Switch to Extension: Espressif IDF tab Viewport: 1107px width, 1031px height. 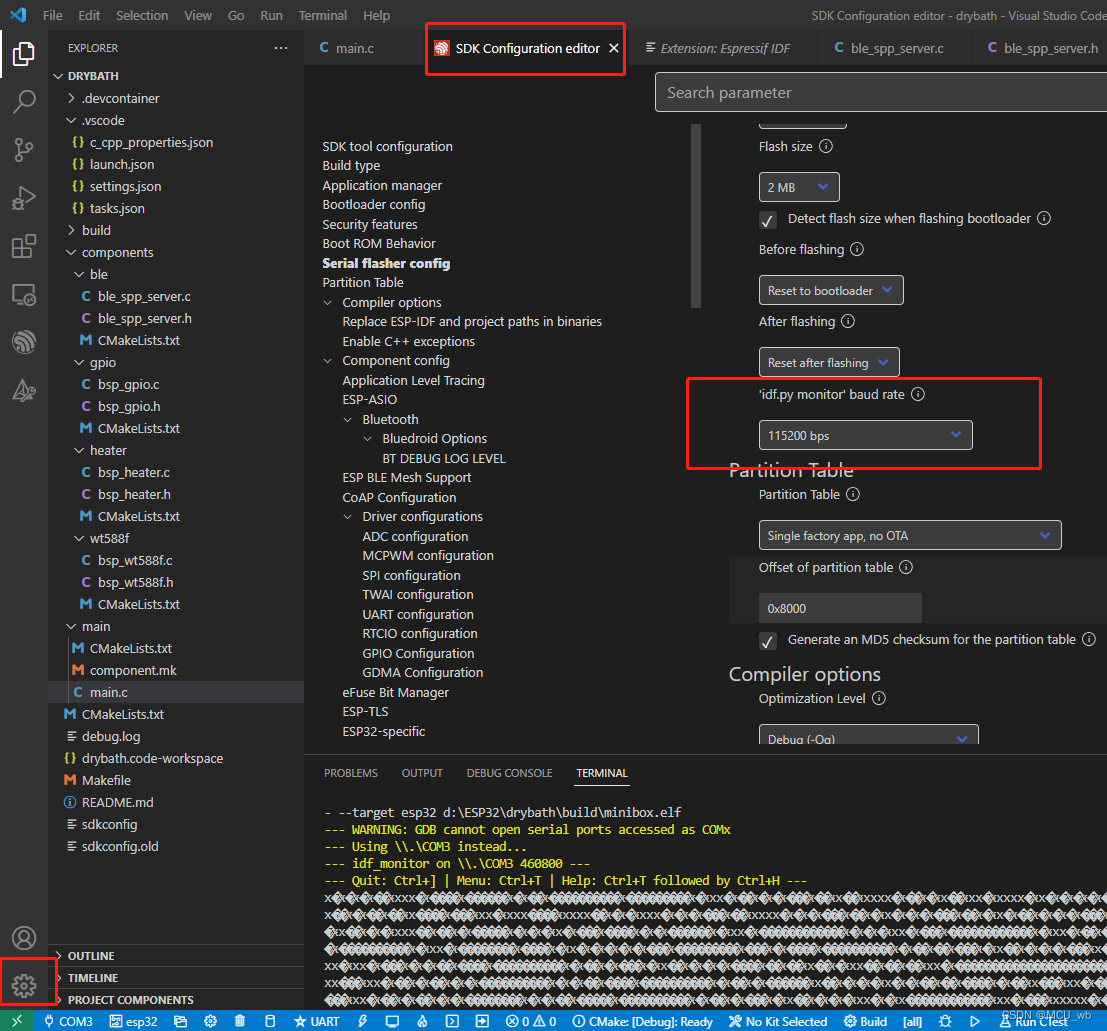724,48
